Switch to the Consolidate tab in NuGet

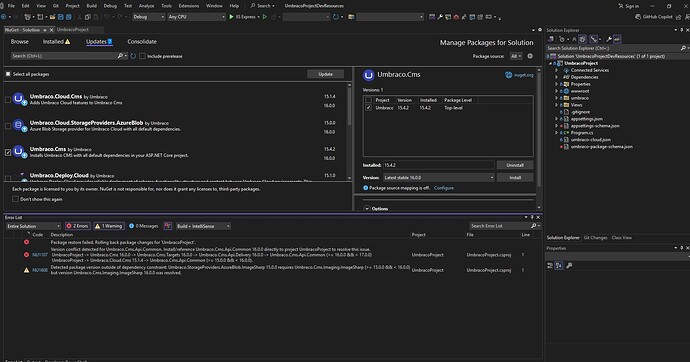142,41
